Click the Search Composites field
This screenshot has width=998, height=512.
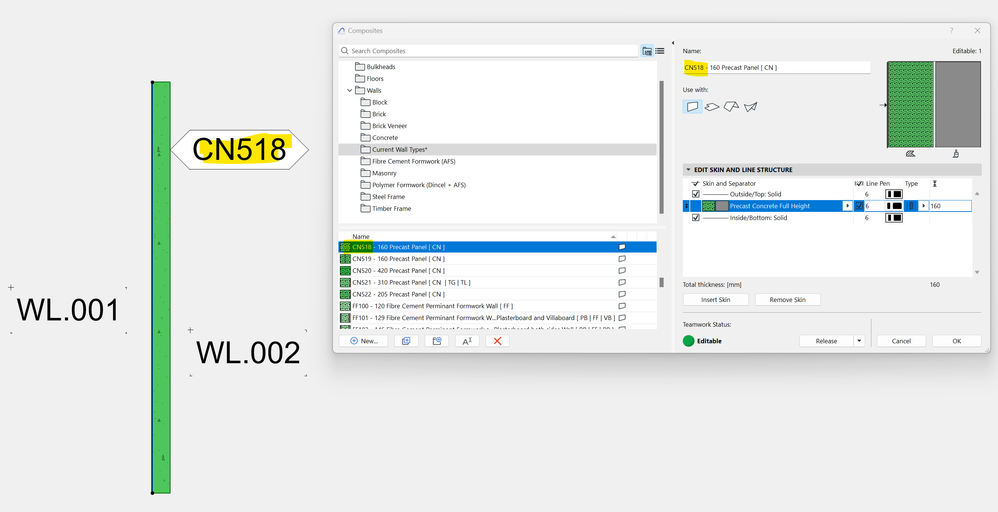coord(488,51)
